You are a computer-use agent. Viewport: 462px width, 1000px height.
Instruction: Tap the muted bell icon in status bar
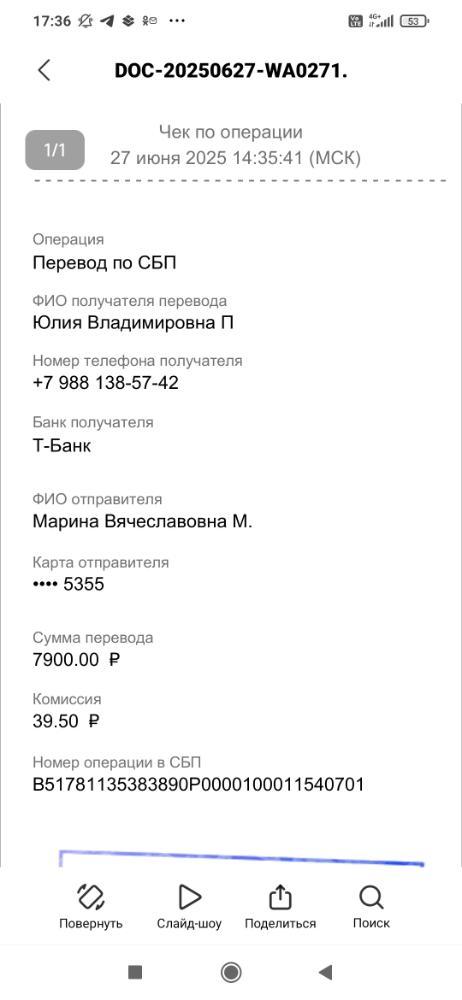point(86,21)
